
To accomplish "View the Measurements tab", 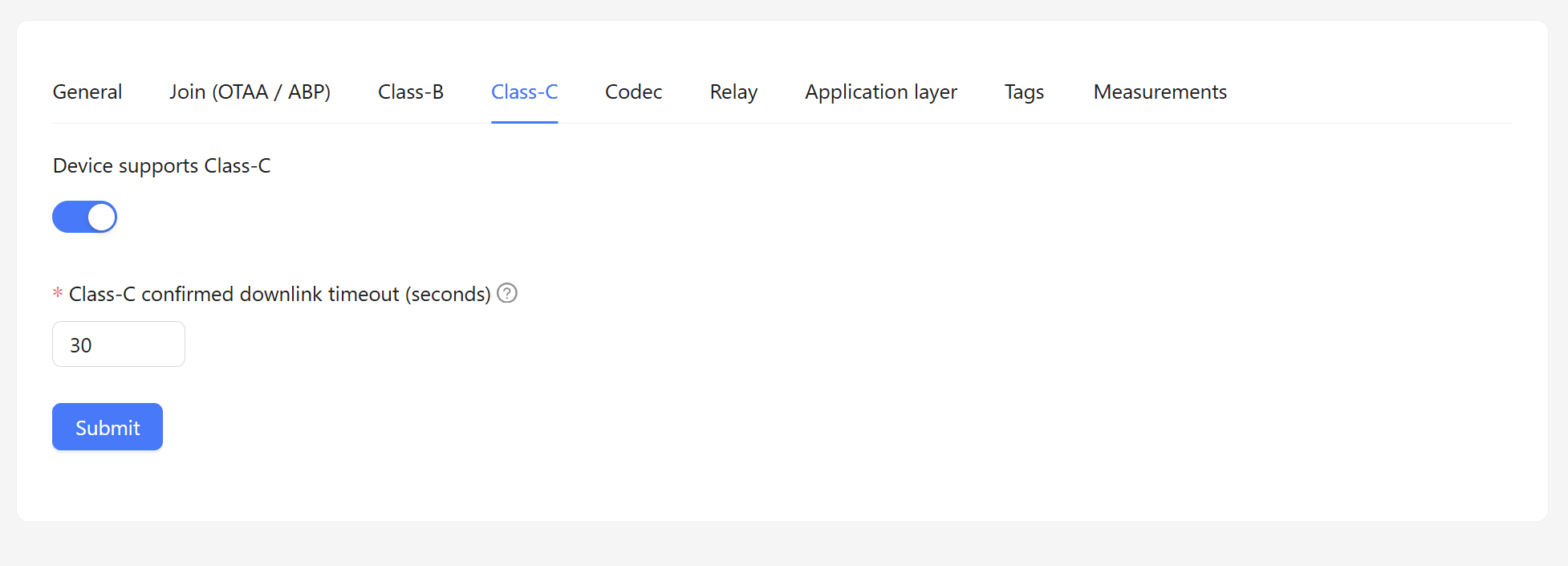I will coord(1160,92).
